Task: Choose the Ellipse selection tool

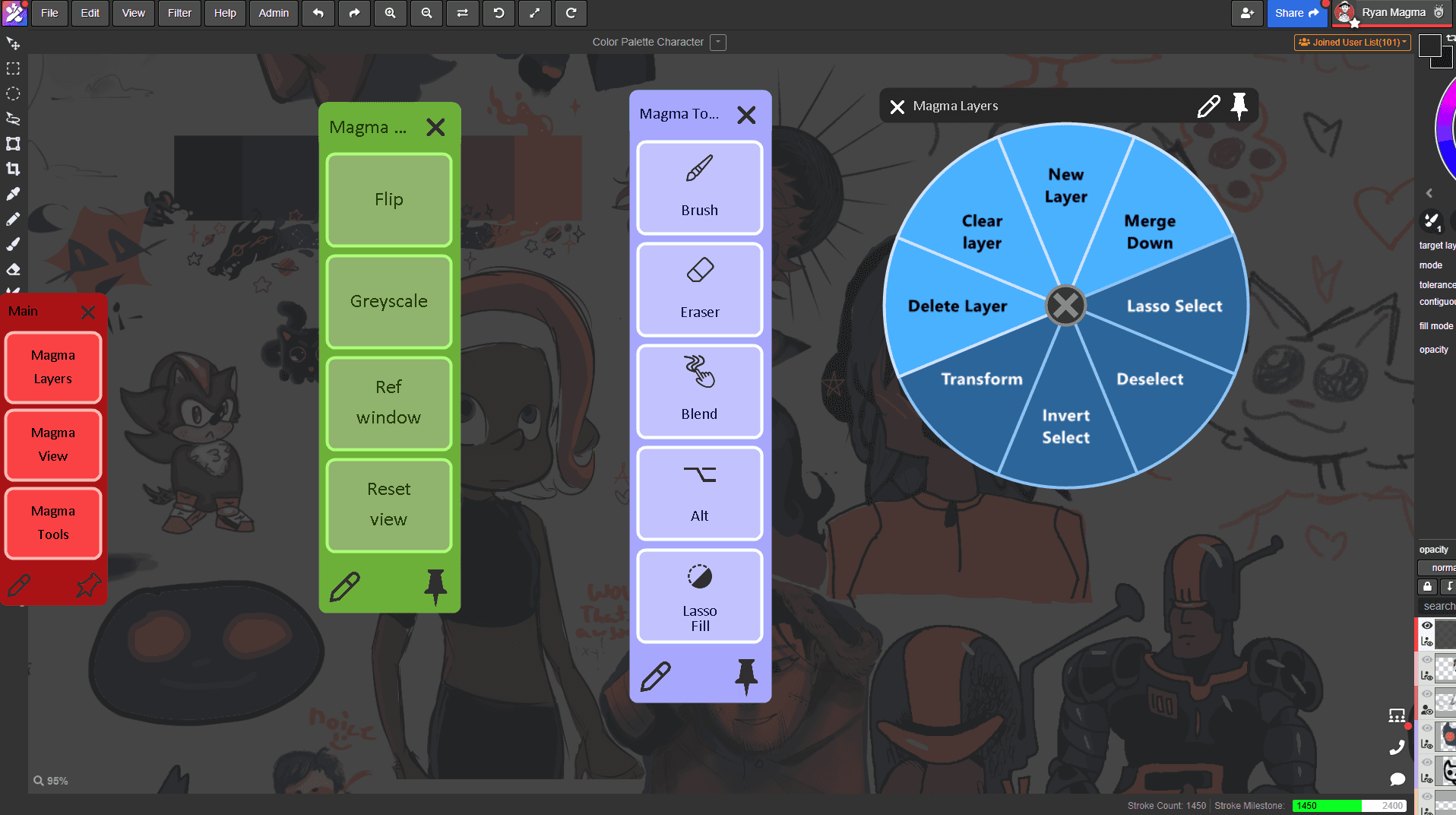Action: coord(13,94)
